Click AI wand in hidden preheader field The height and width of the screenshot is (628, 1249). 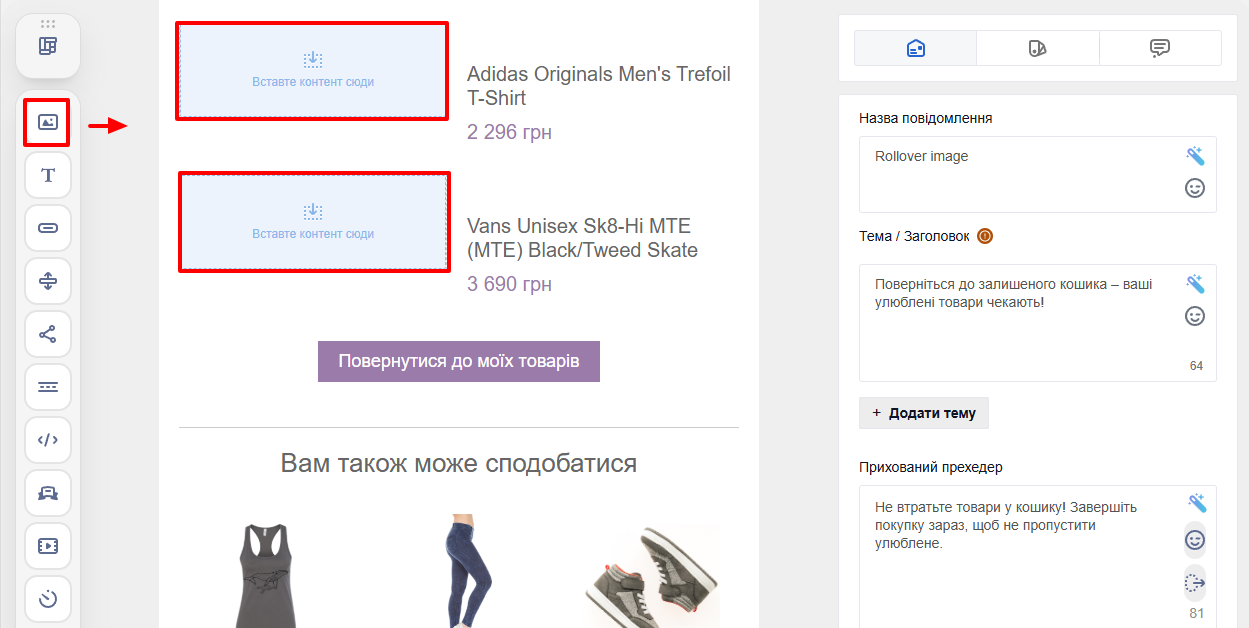pyautogui.click(x=1195, y=503)
